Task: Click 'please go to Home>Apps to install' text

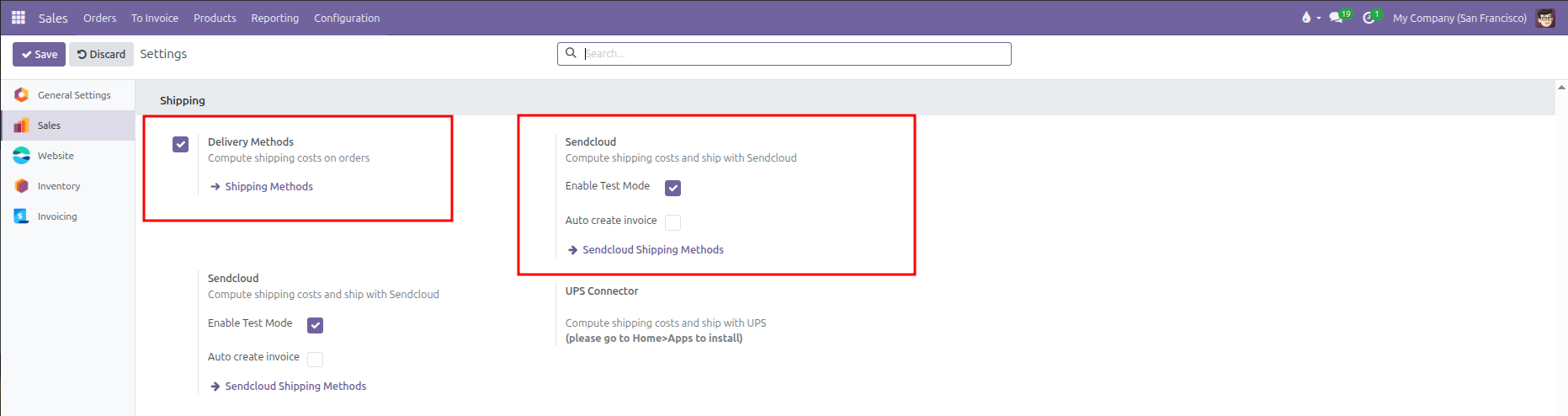Action: tap(654, 339)
